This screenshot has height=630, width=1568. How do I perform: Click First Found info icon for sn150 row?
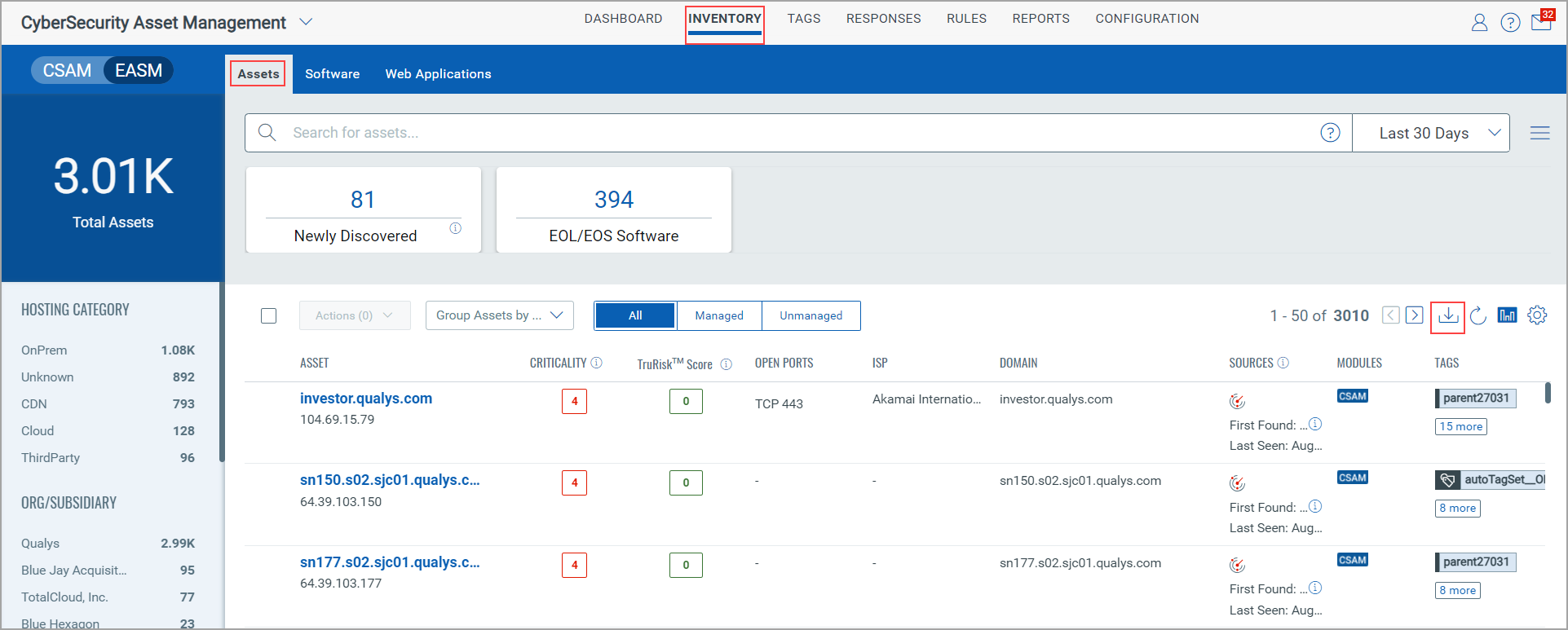point(1315,506)
